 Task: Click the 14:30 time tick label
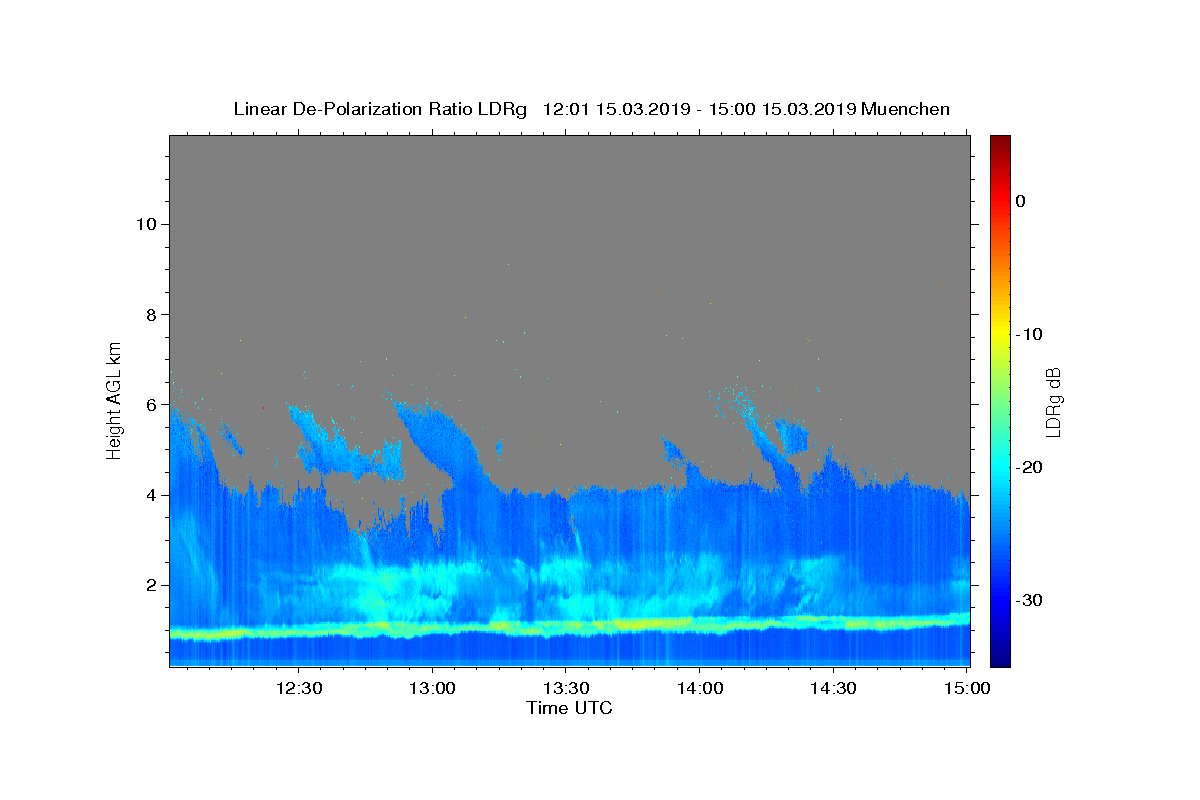tap(832, 688)
